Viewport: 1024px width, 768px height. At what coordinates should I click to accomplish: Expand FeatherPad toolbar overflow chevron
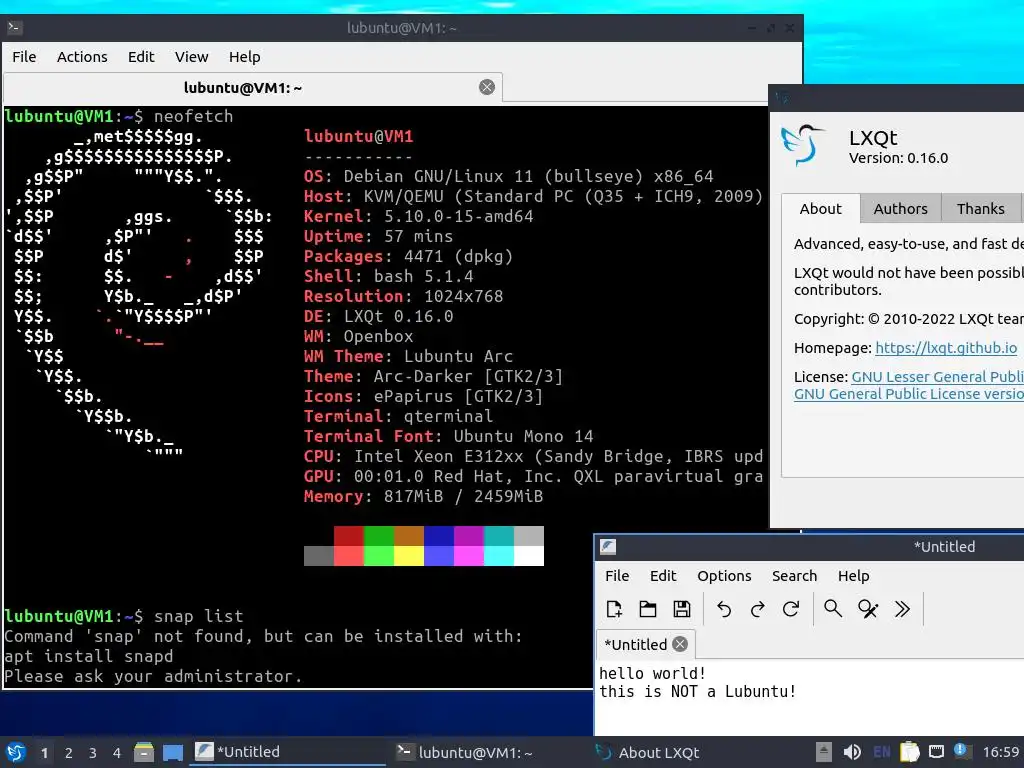tap(903, 609)
